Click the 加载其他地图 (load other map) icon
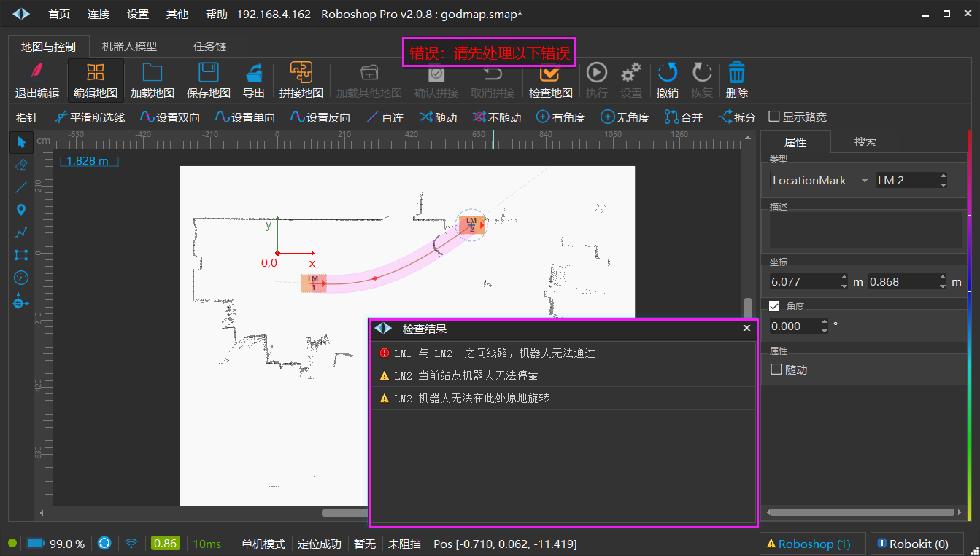 pyautogui.click(x=369, y=72)
